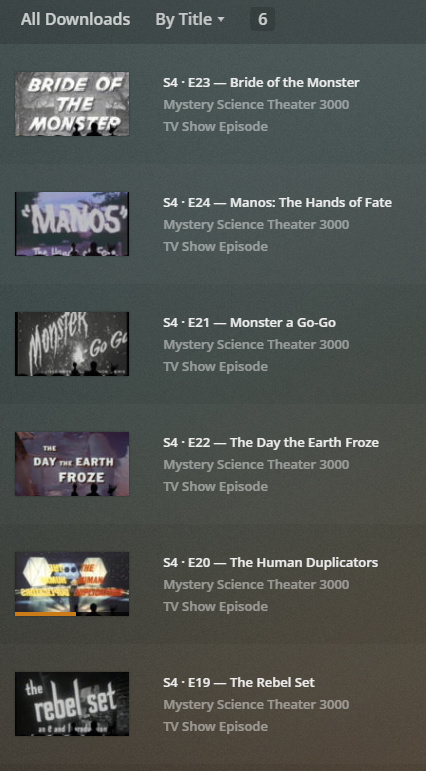Open the Monster a Go-Go thumbnail
This screenshot has width=426, height=771.
pos(72,344)
